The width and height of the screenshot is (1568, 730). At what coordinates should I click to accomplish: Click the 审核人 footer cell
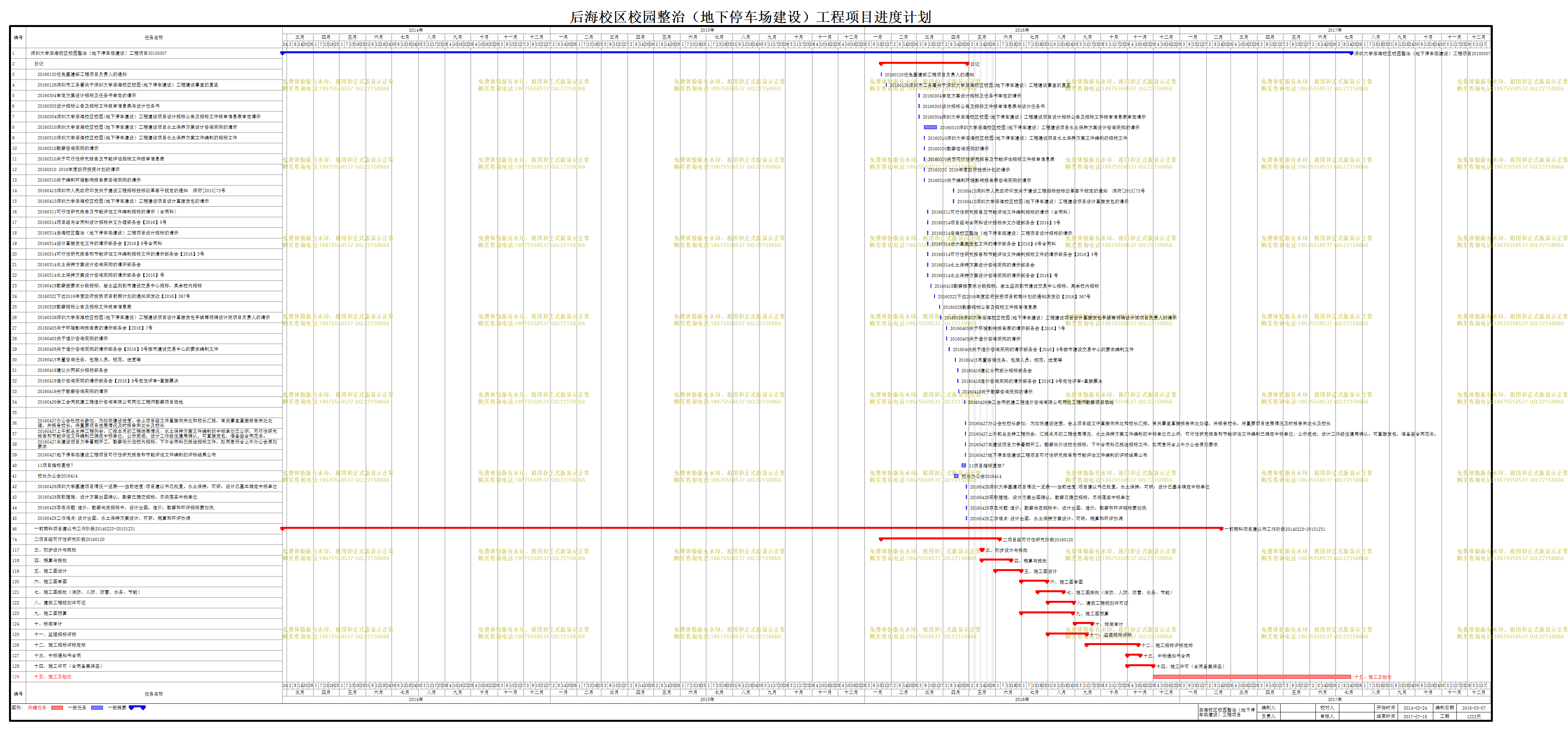(1327, 717)
